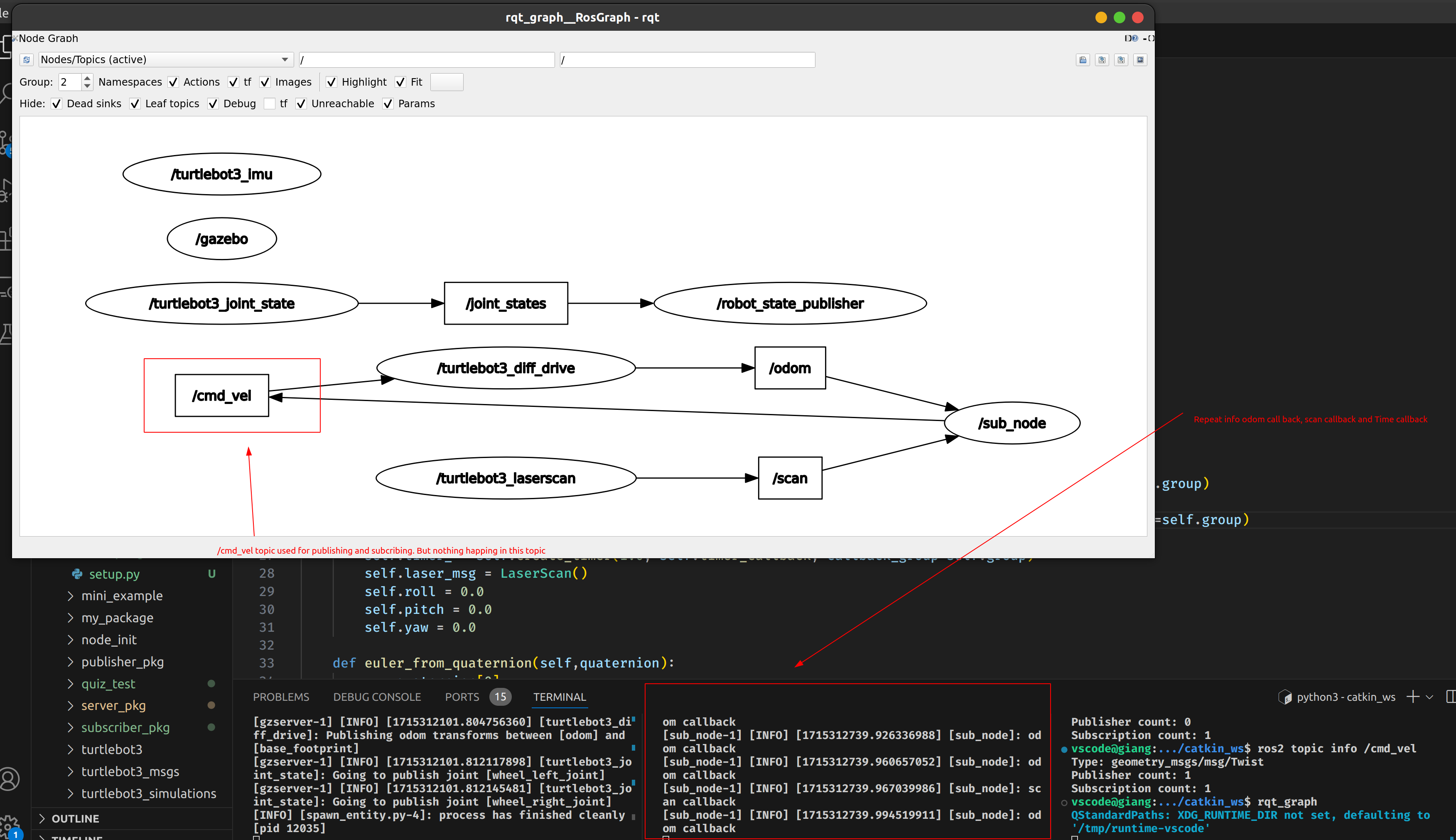This screenshot has width=1456, height=840.
Task: Create a new terminal with plus icon
Action: click(1412, 697)
